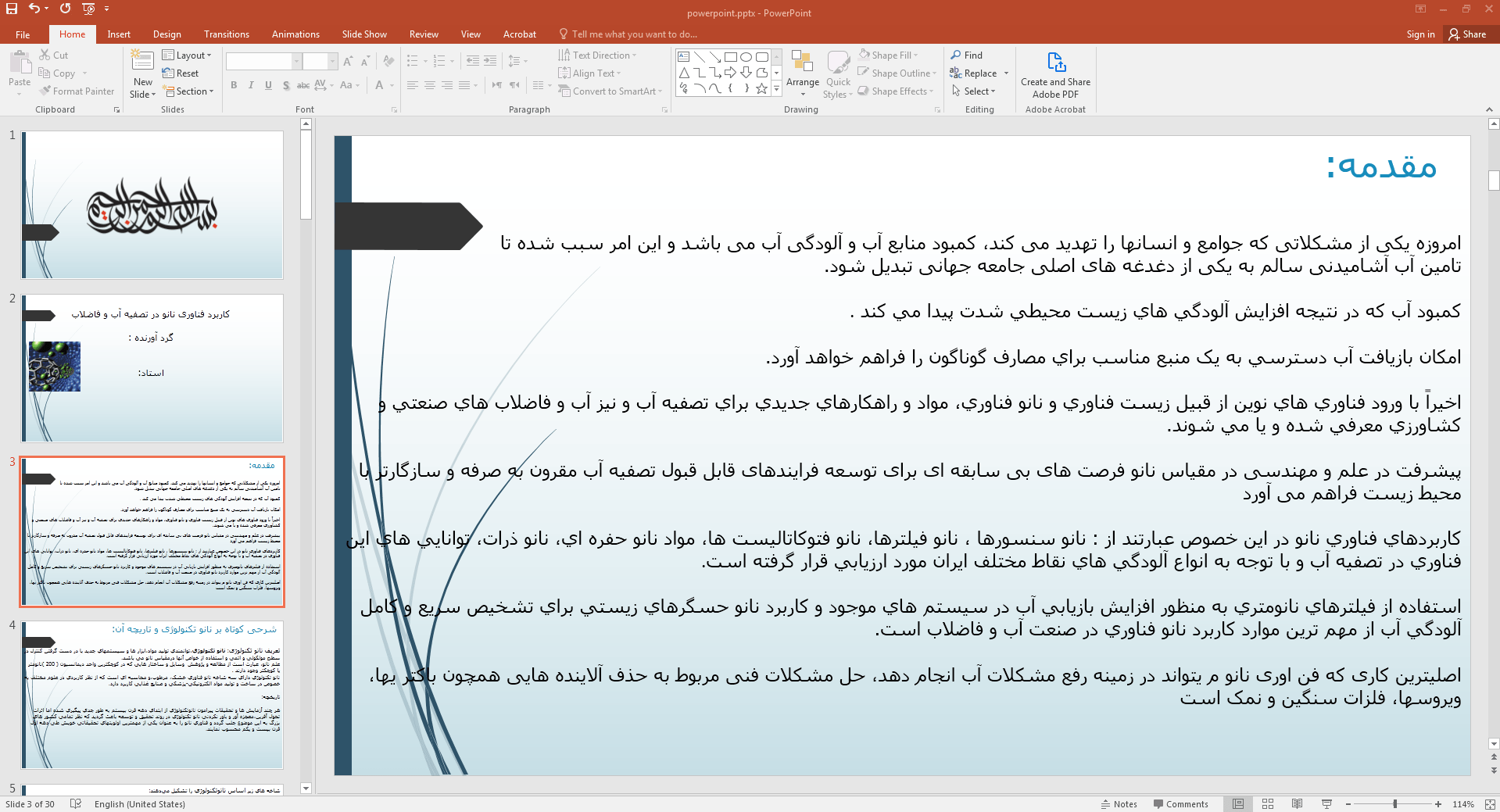Open Shape Outline dropdown

tap(897, 73)
